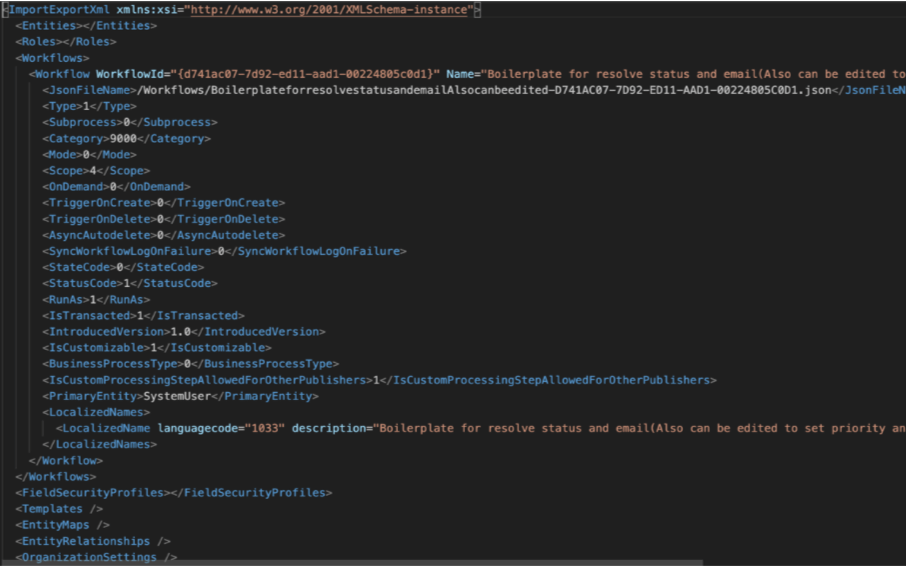906x566 pixels.
Task: Click the WorkflowId attribute value
Action: click(306, 74)
